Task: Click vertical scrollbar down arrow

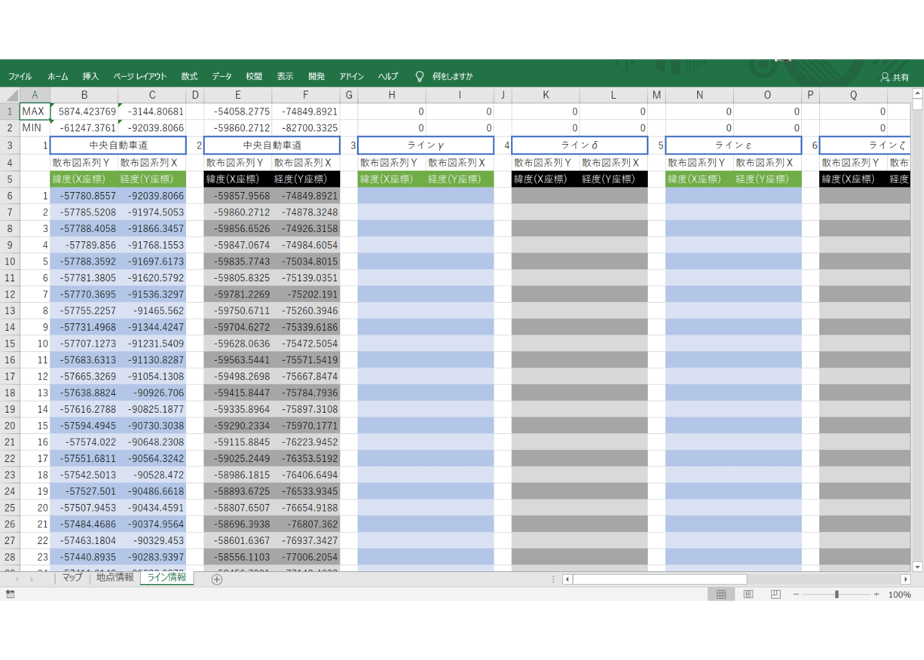Action: [917, 567]
